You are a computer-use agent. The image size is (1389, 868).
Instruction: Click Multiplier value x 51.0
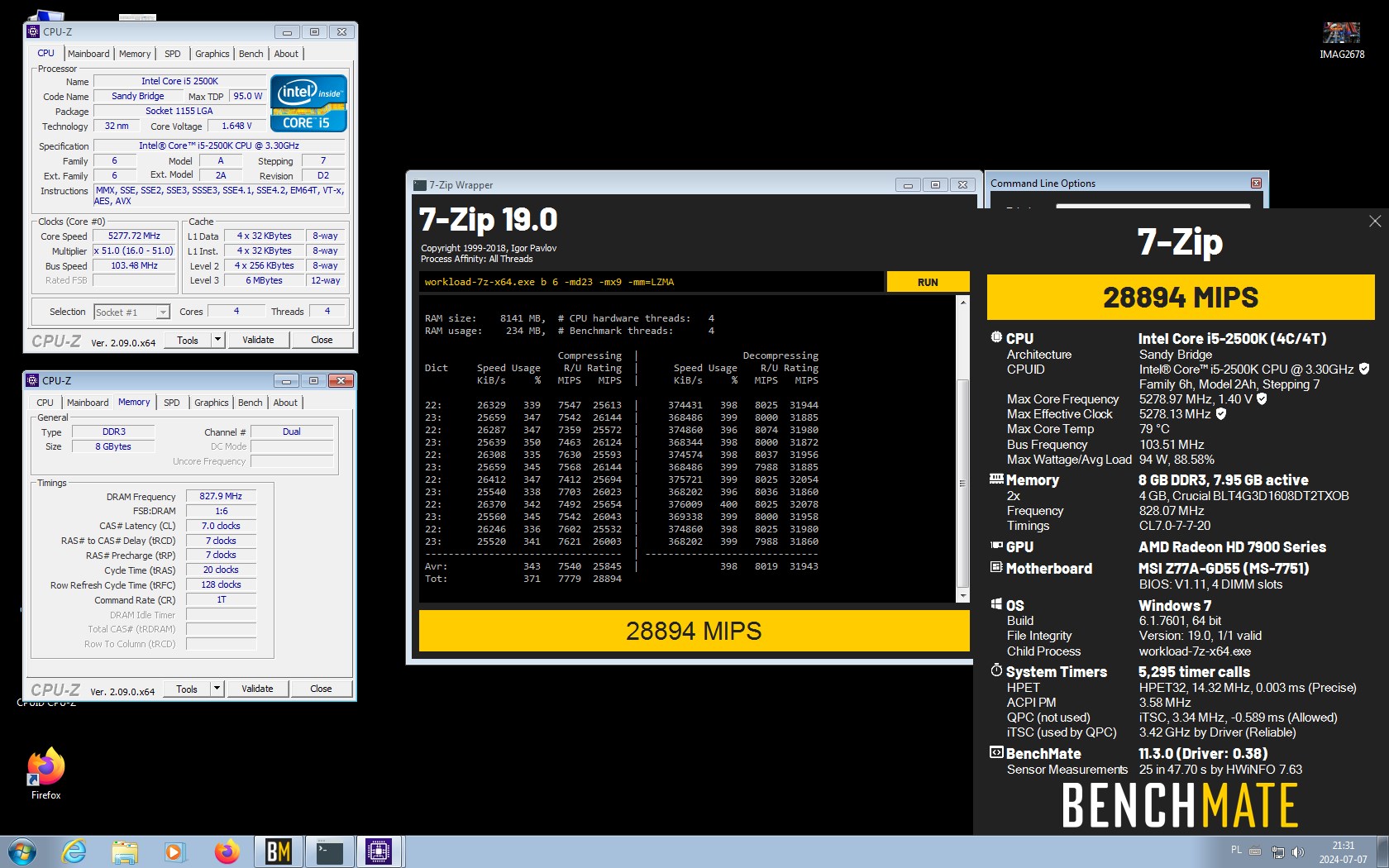pyautogui.click(x=134, y=250)
